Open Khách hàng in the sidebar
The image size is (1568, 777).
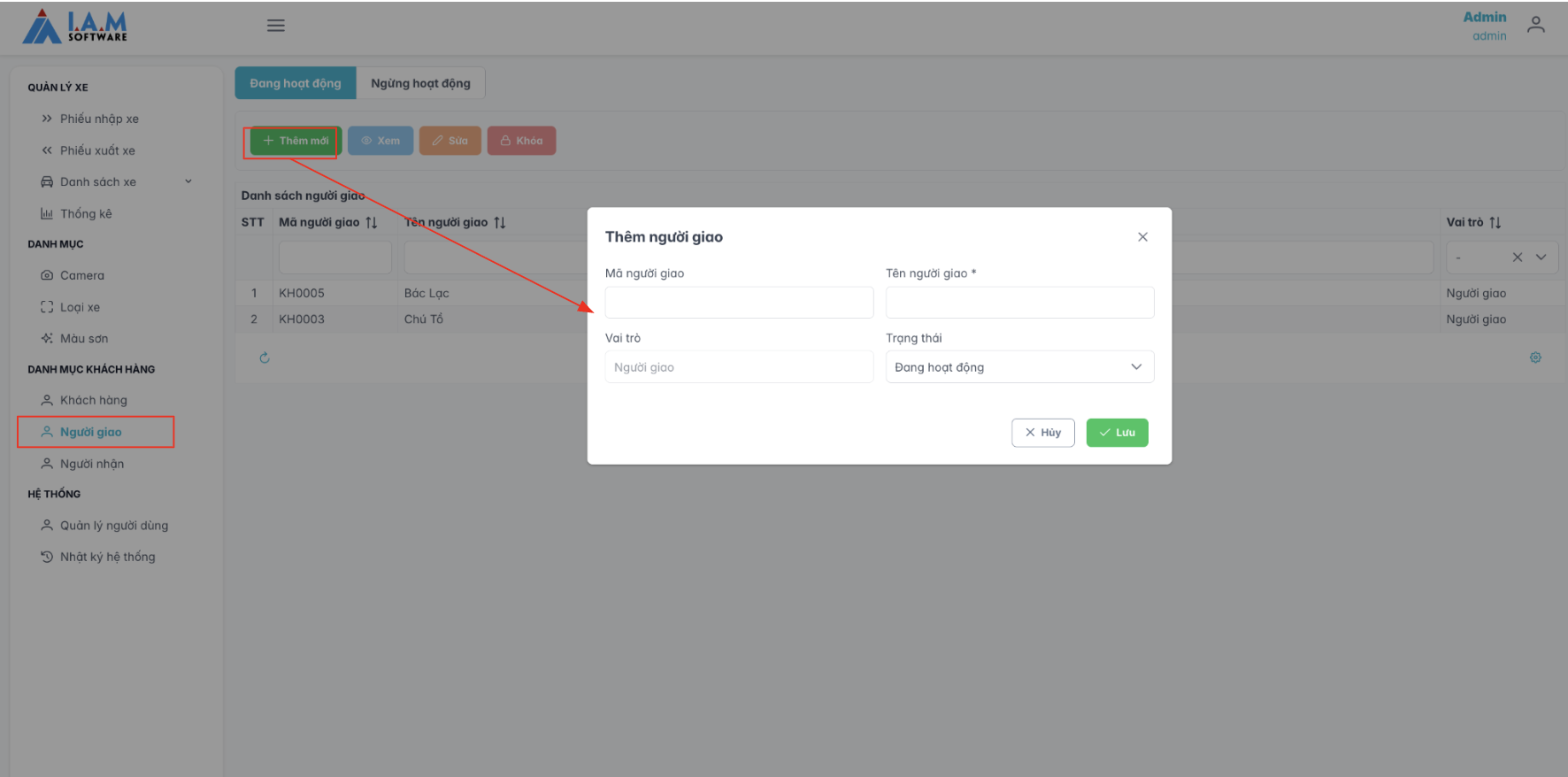tap(94, 401)
